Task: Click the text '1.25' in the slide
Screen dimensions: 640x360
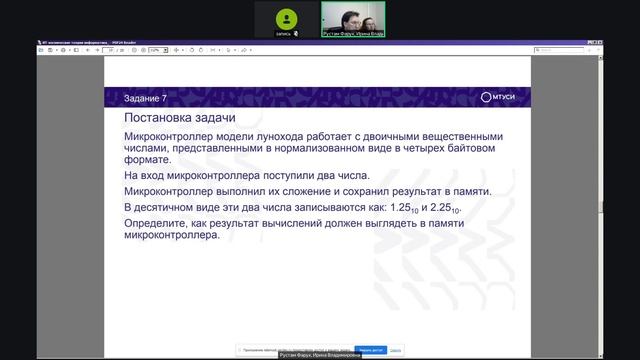Action: (x=400, y=207)
